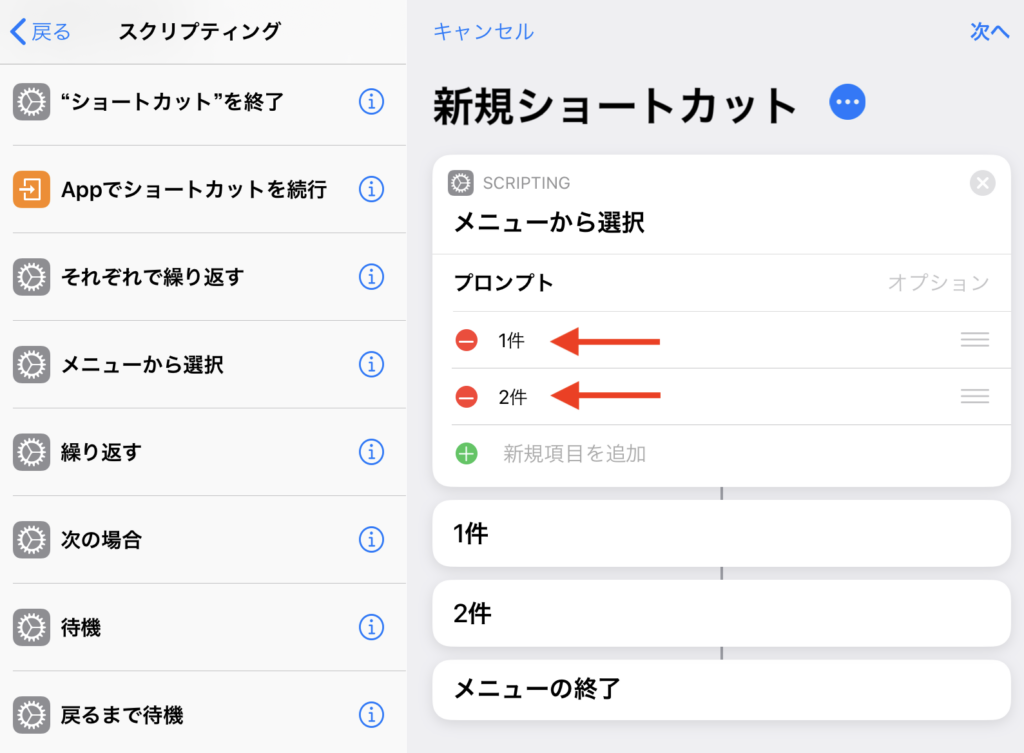Tap 次へ to proceed

[989, 32]
